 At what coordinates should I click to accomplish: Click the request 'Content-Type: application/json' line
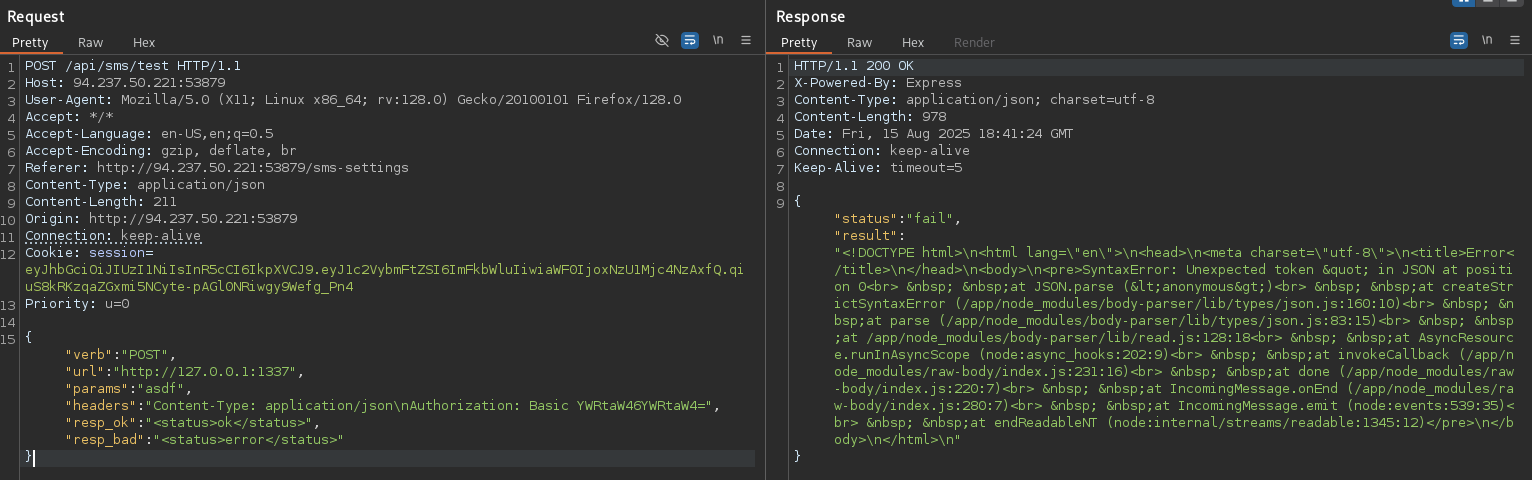145,185
